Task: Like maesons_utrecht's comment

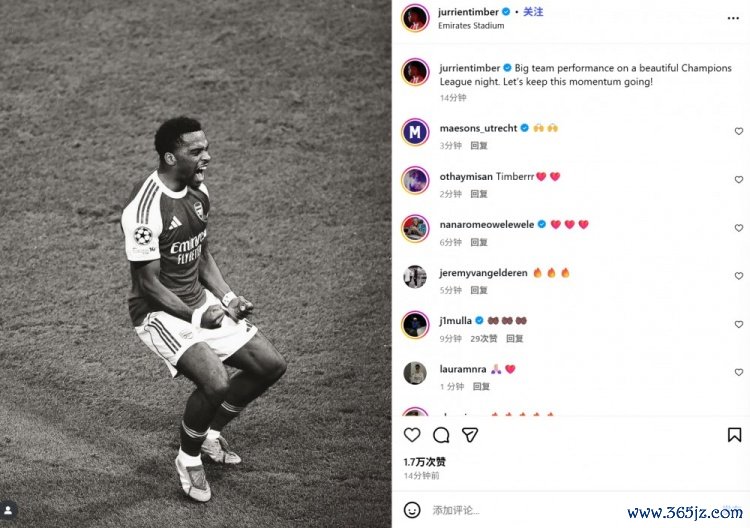Action: pos(739,132)
